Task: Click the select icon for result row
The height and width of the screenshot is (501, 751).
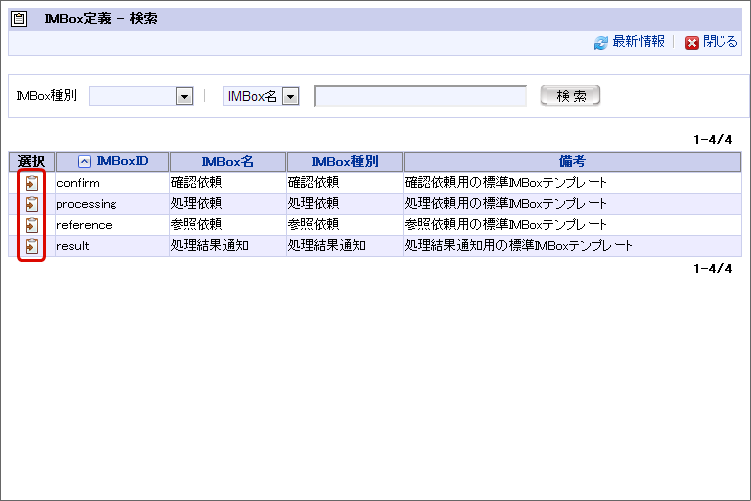Action: pyautogui.click(x=32, y=246)
